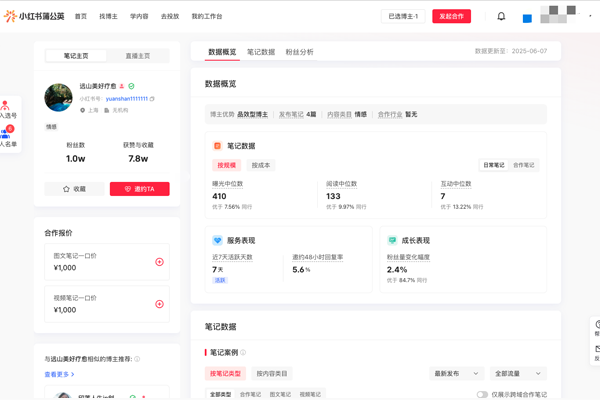This screenshot has height=400, width=600.
Task: Click the blue 服务表现 heart icon
Action: [x=217, y=240]
